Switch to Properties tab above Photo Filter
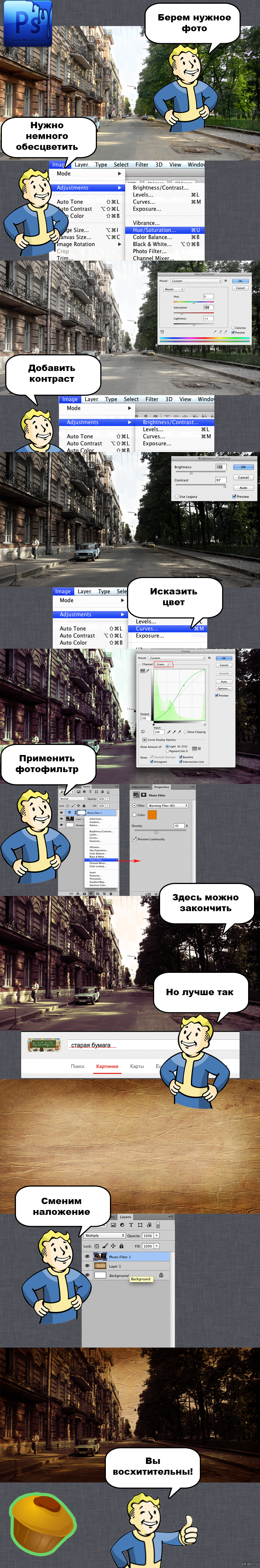 point(162,787)
